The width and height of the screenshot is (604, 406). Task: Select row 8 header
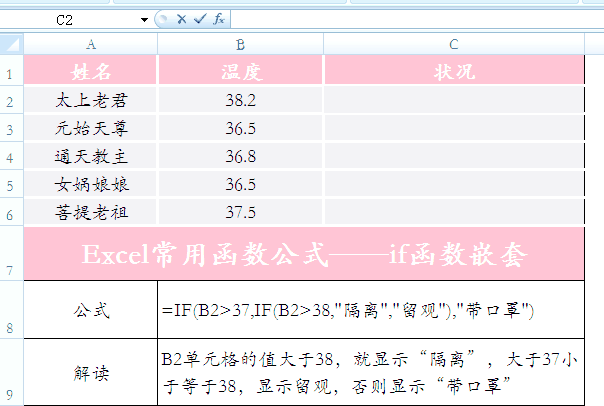(10, 310)
